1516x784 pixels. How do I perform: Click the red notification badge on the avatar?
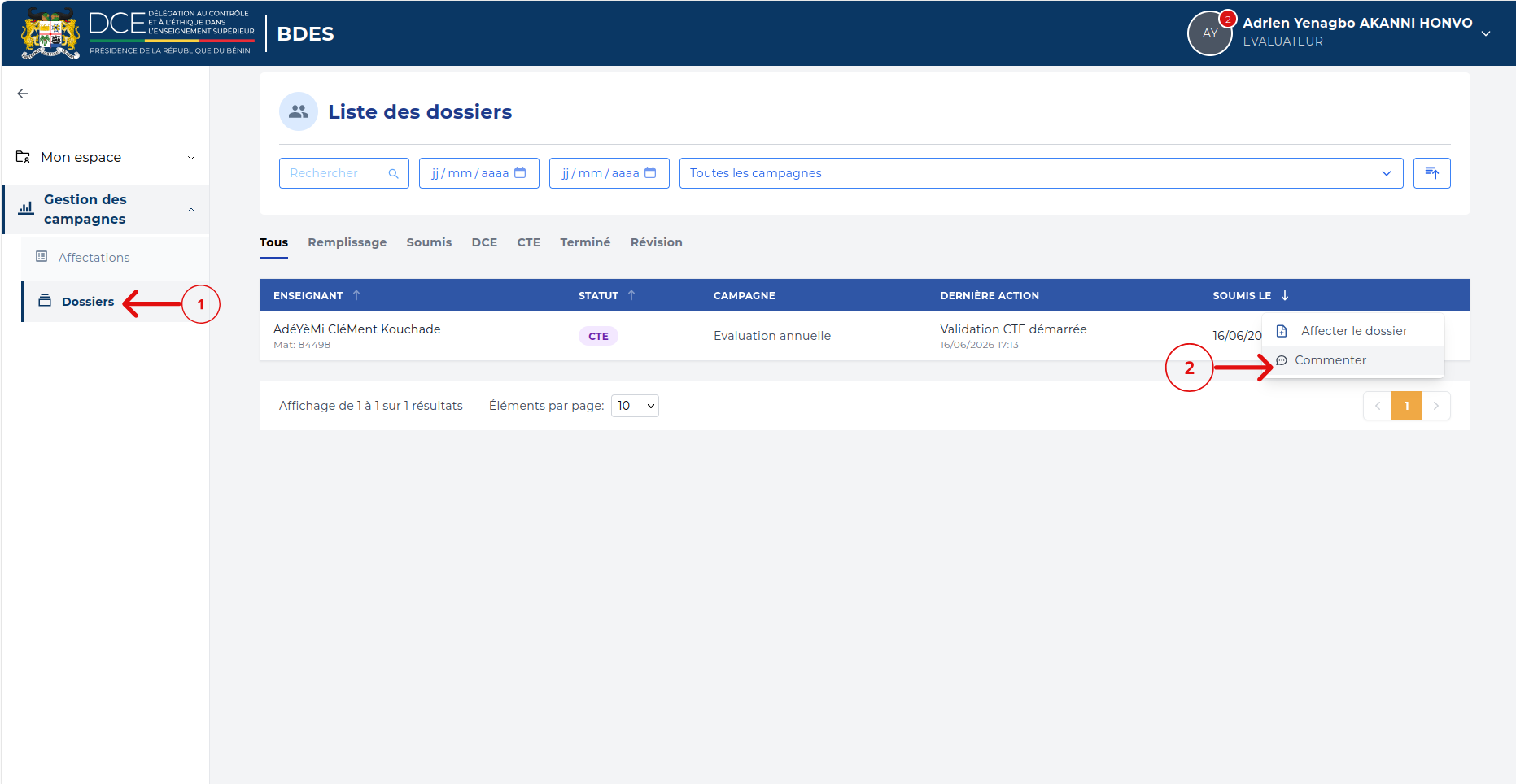coord(1227,19)
